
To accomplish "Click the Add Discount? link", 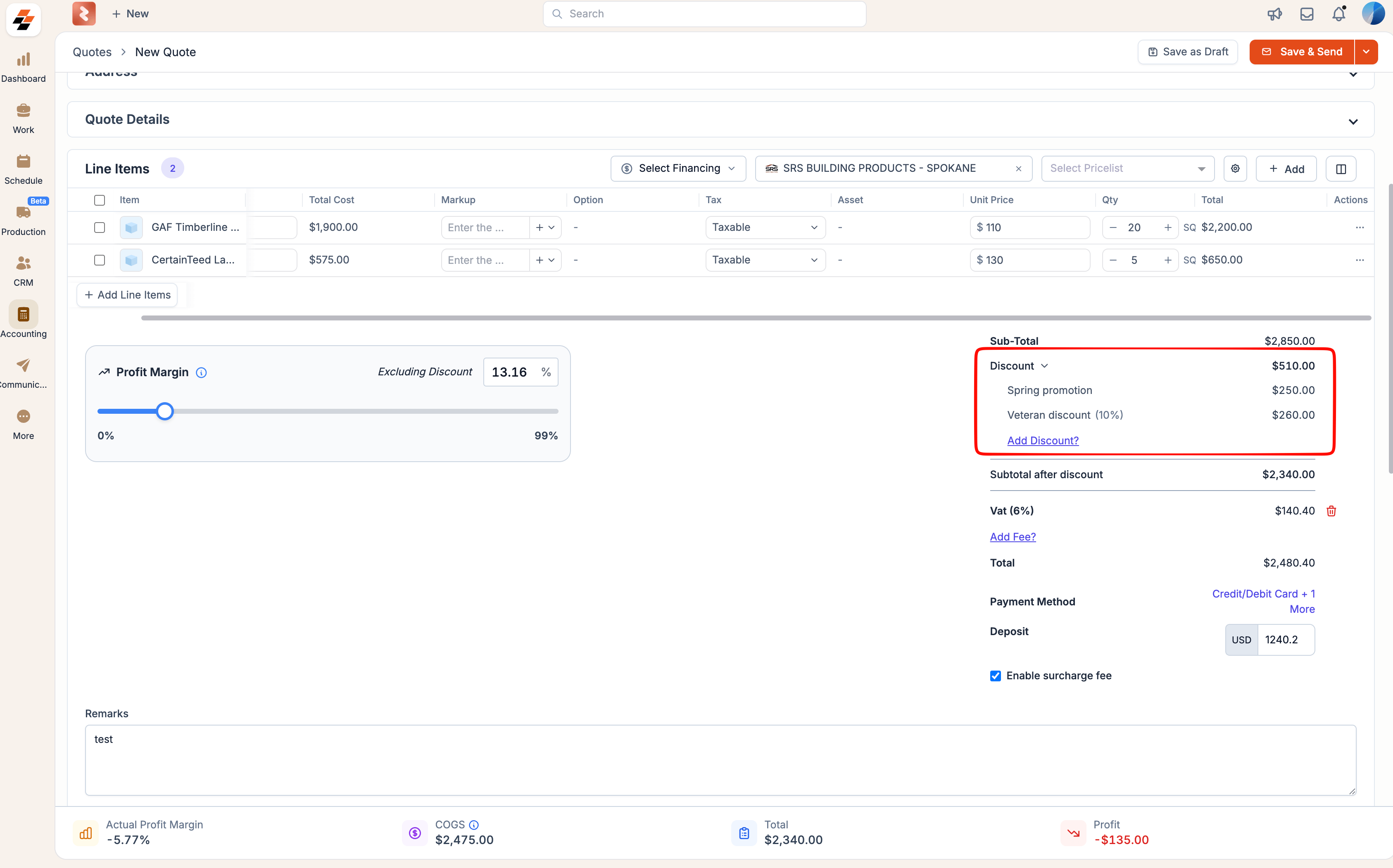I will (1043, 441).
